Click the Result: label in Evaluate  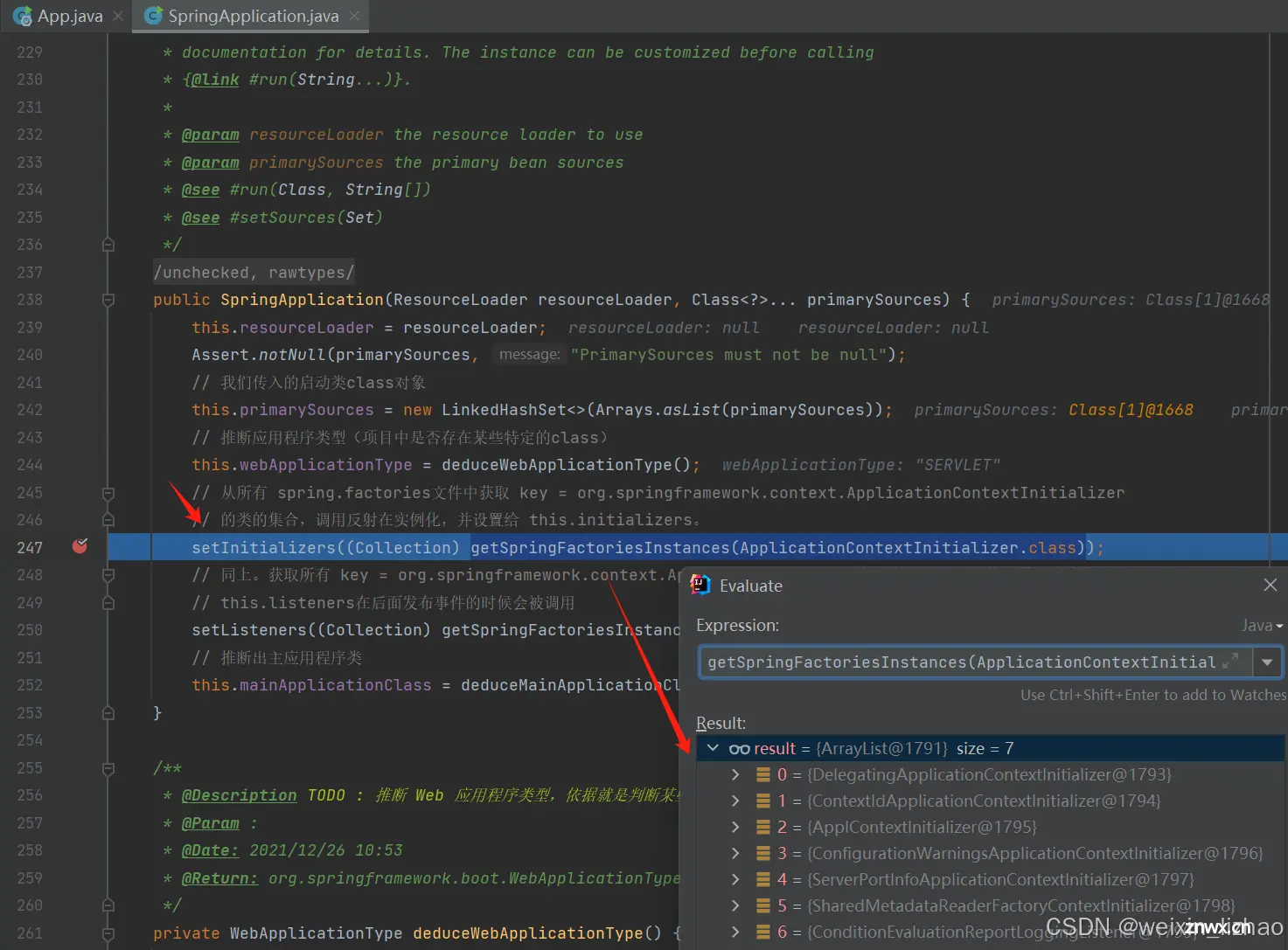click(x=721, y=723)
